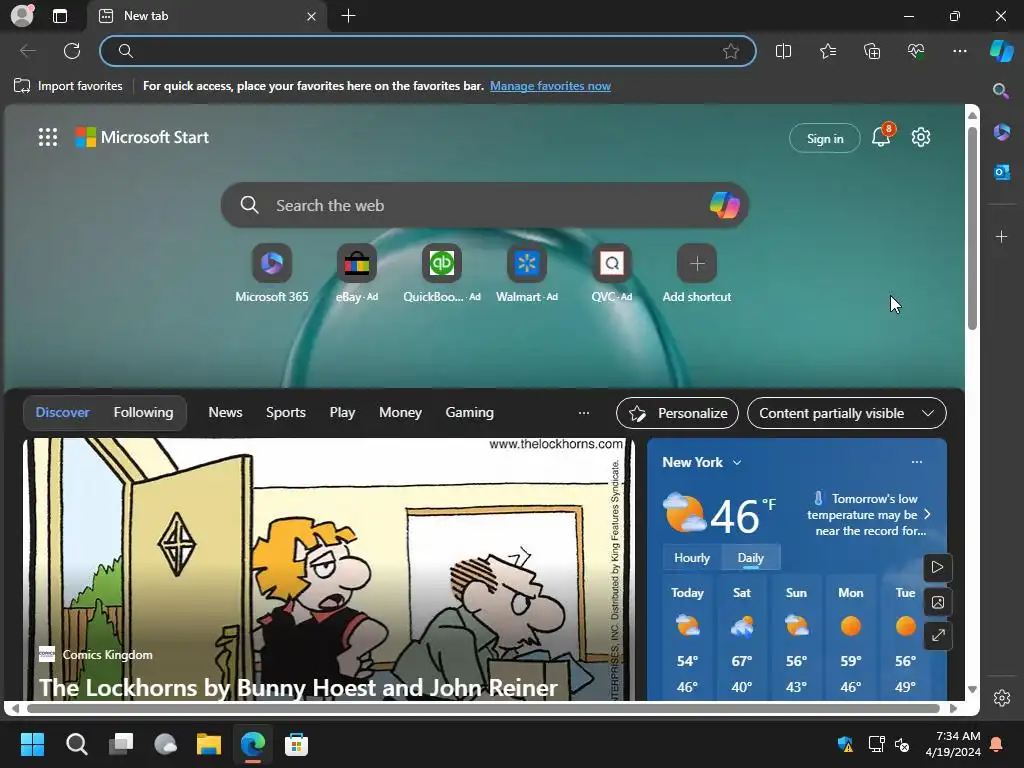1024x768 pixels.
Task: Click the vertical page scrollbar
Action: (x=972, y=229)
